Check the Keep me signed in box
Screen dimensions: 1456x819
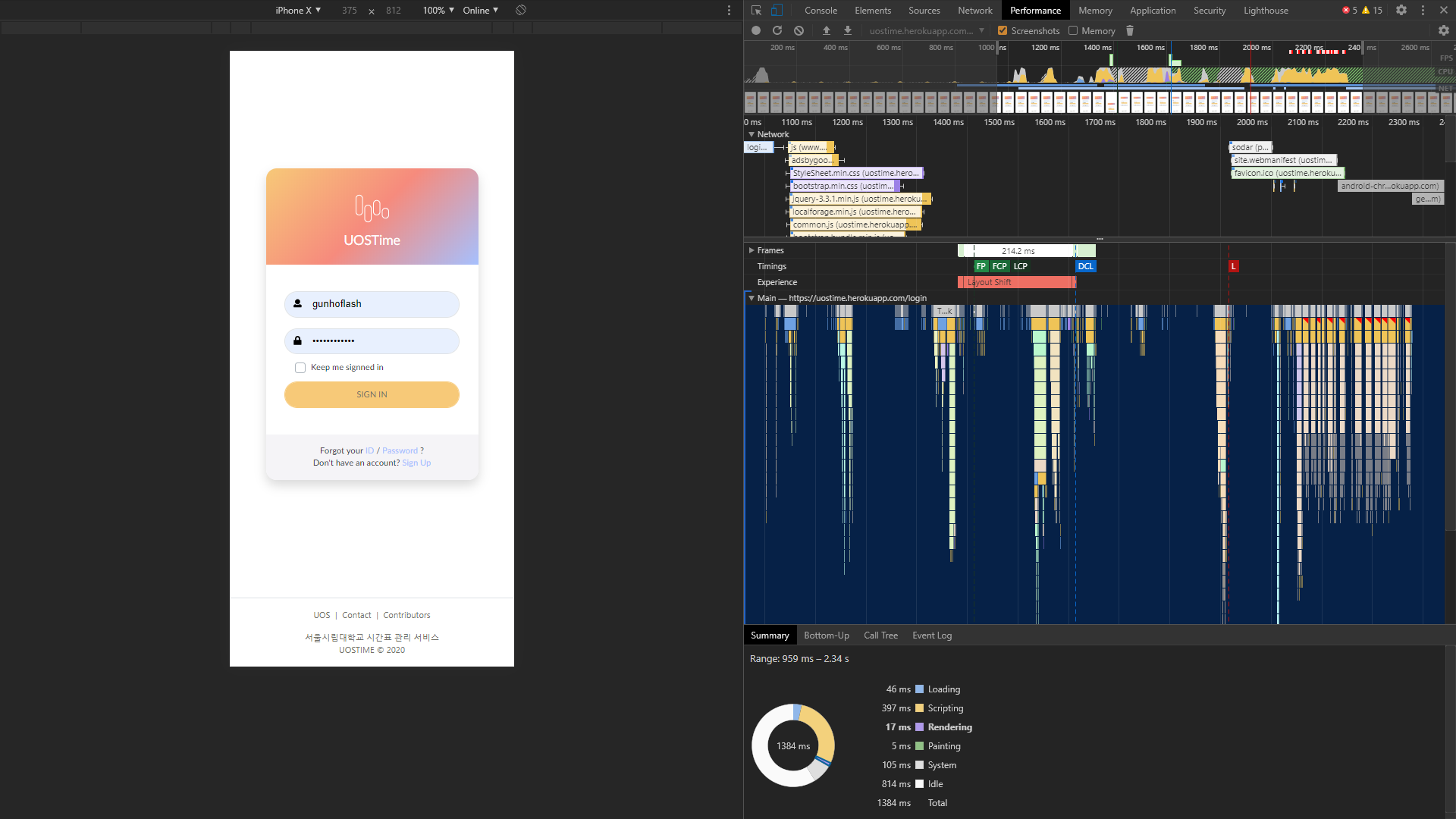click(300, 368)
